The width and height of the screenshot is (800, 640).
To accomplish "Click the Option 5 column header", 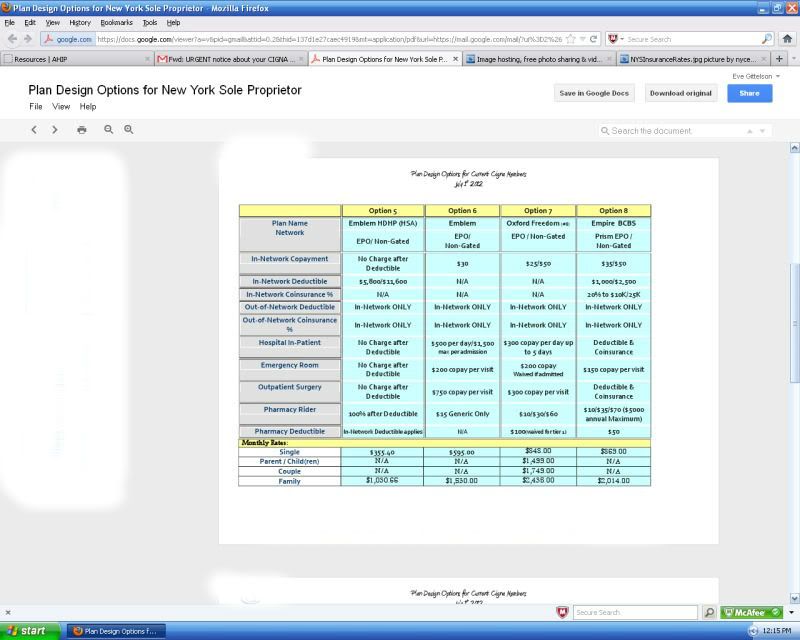I will (x=383, y=211).
